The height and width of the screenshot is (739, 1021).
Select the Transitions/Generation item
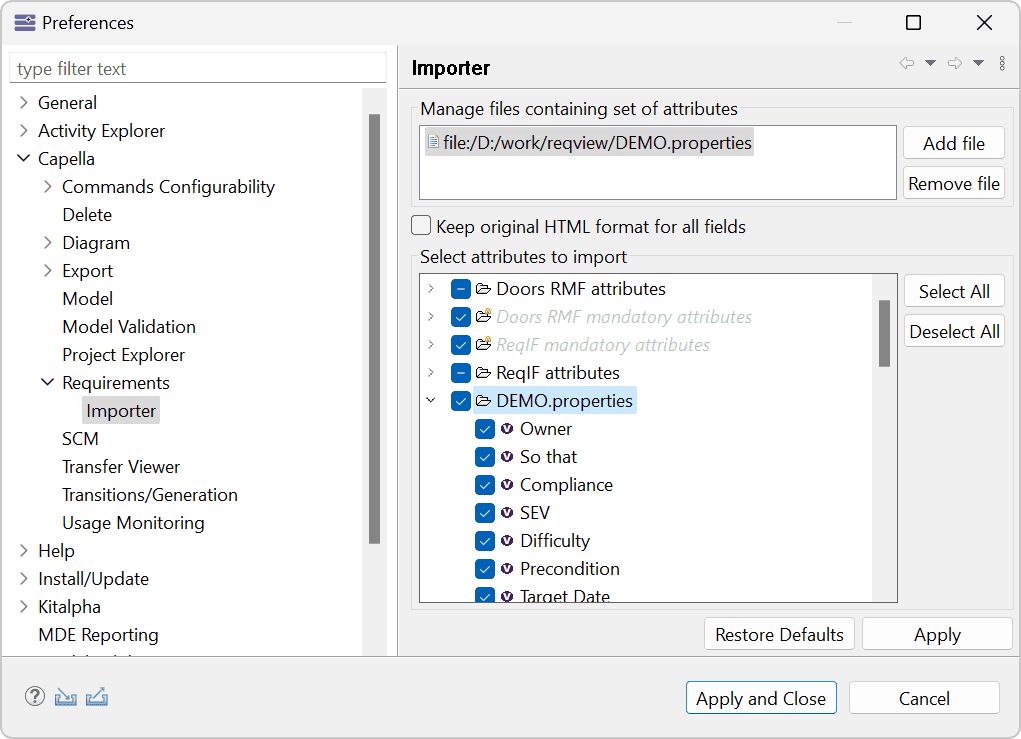[x=150, y=494]
